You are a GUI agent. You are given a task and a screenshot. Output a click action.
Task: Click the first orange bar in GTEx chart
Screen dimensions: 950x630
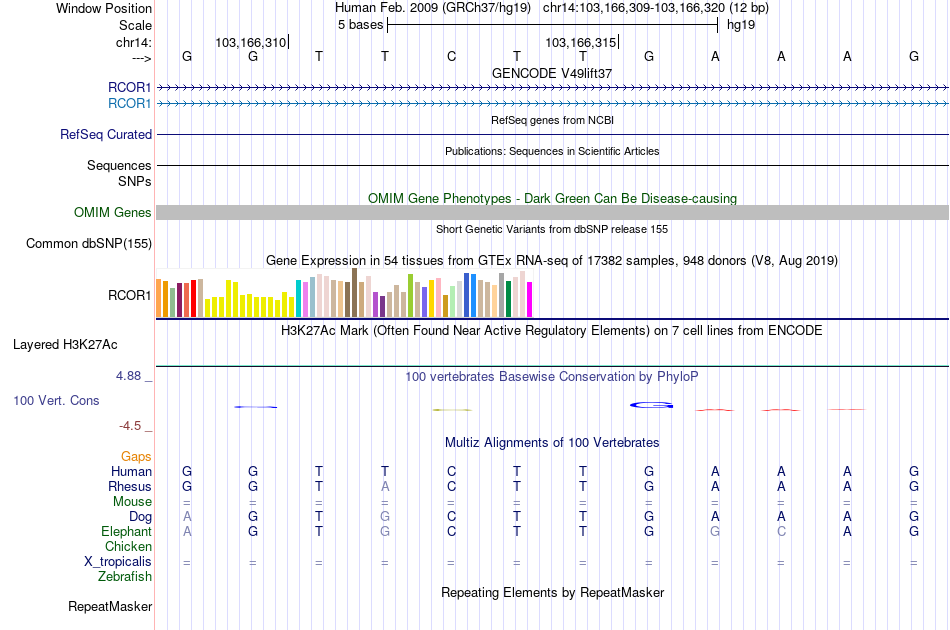[x=159, y=298]
